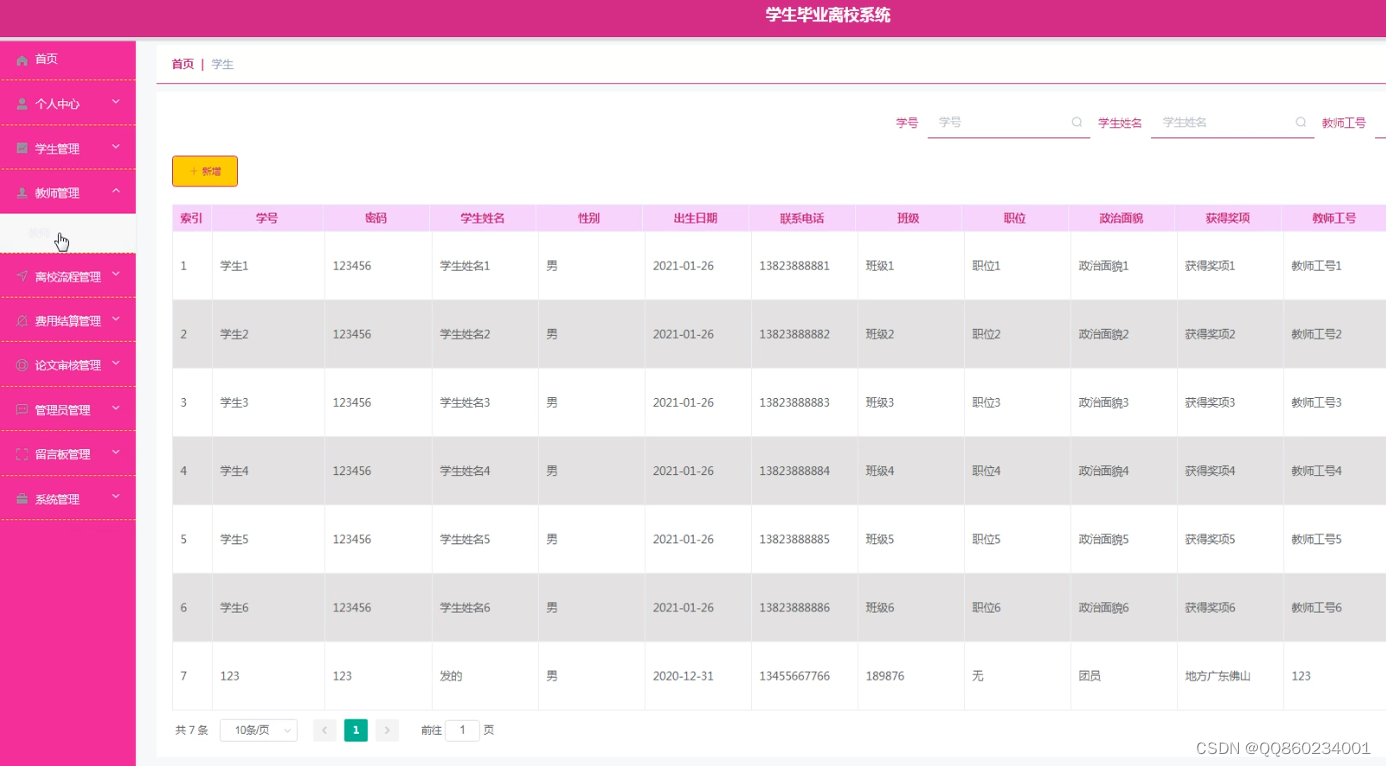Click the chat-bubble icon beside 管理员管理
Image resolution: width=1386 pixels, height=766 pixels.
click(x=22, y=410)
